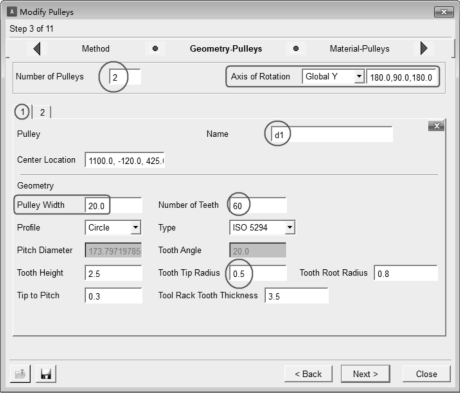Image resolution: width=460 pixels, height=393 pixels.
Task: Close the Modify Pulleys window
Action: (444, 12)
